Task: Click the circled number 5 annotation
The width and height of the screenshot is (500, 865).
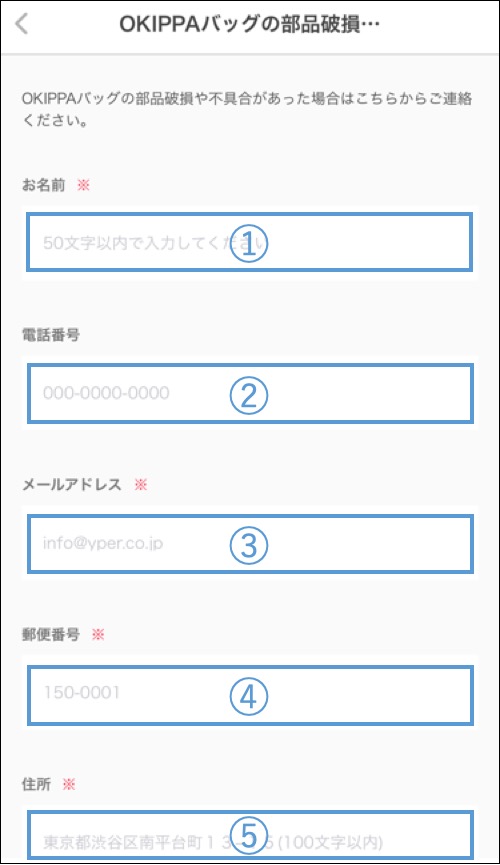Action: tap(249, 835)
